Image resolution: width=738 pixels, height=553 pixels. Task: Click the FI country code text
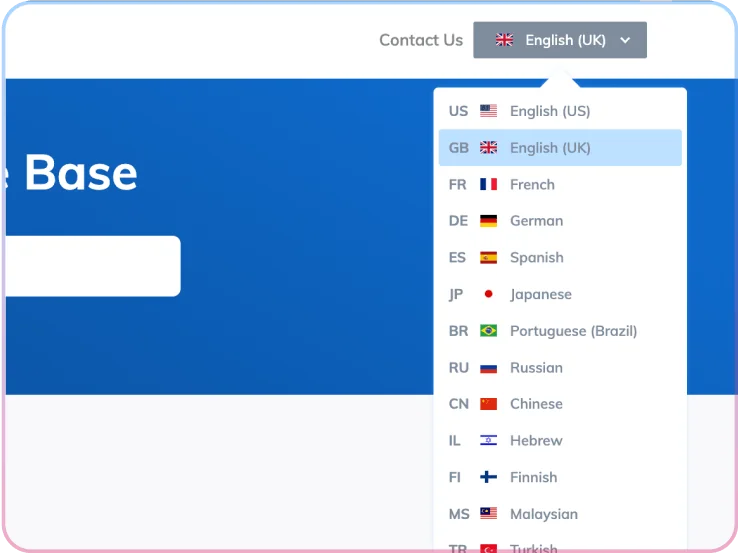(x=454, y=477)
